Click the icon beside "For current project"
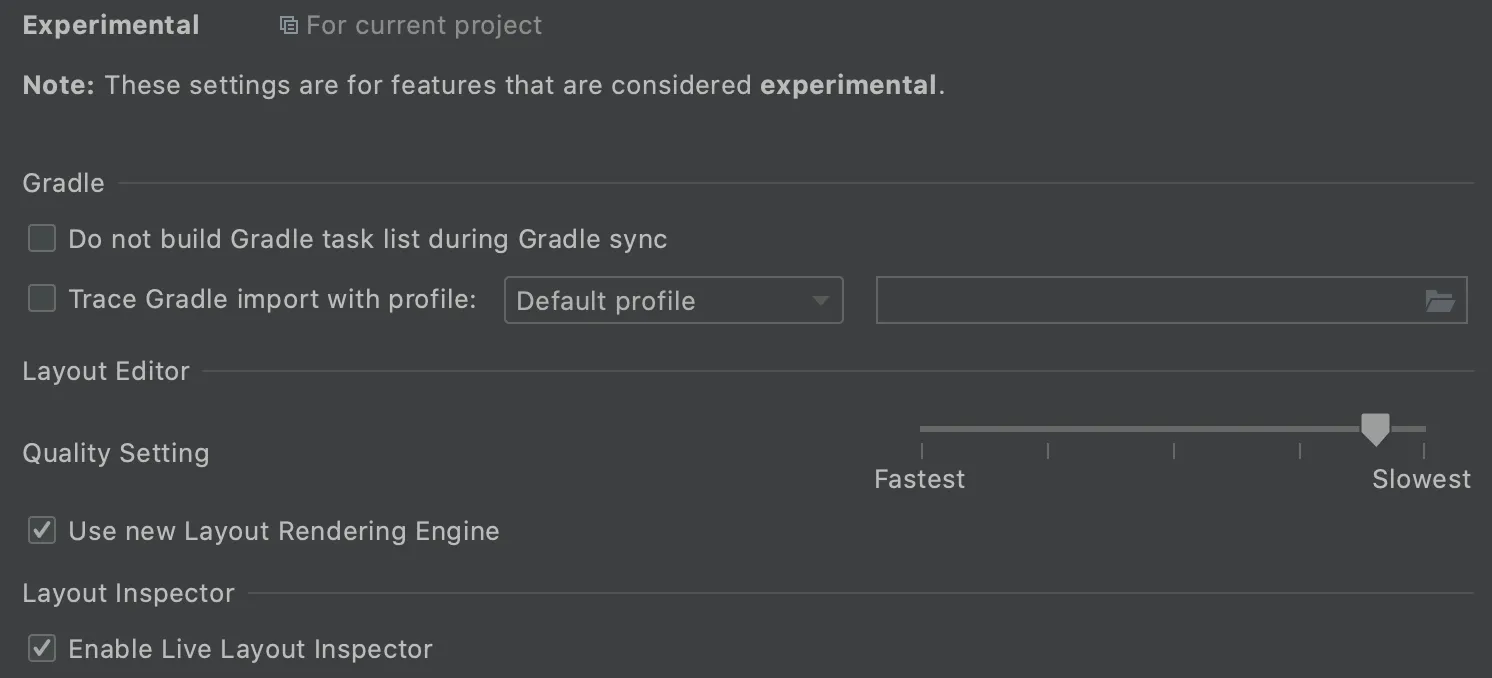Viewport: 1492px width, 678px height. 288,26
